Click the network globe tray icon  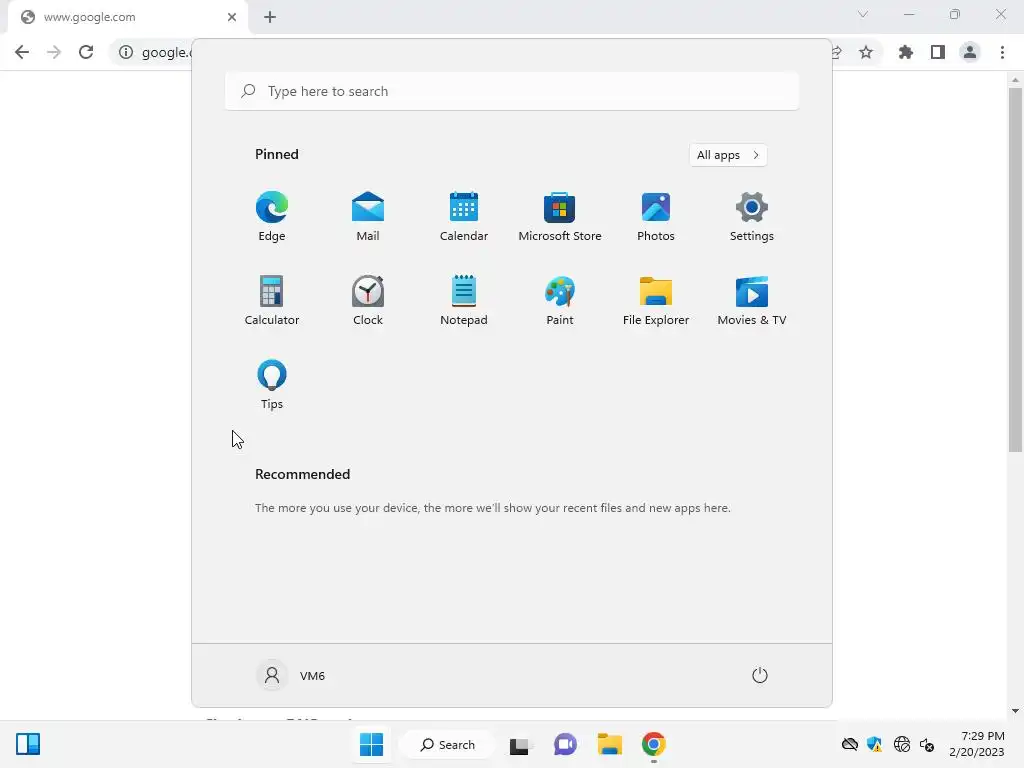[902, 744]
